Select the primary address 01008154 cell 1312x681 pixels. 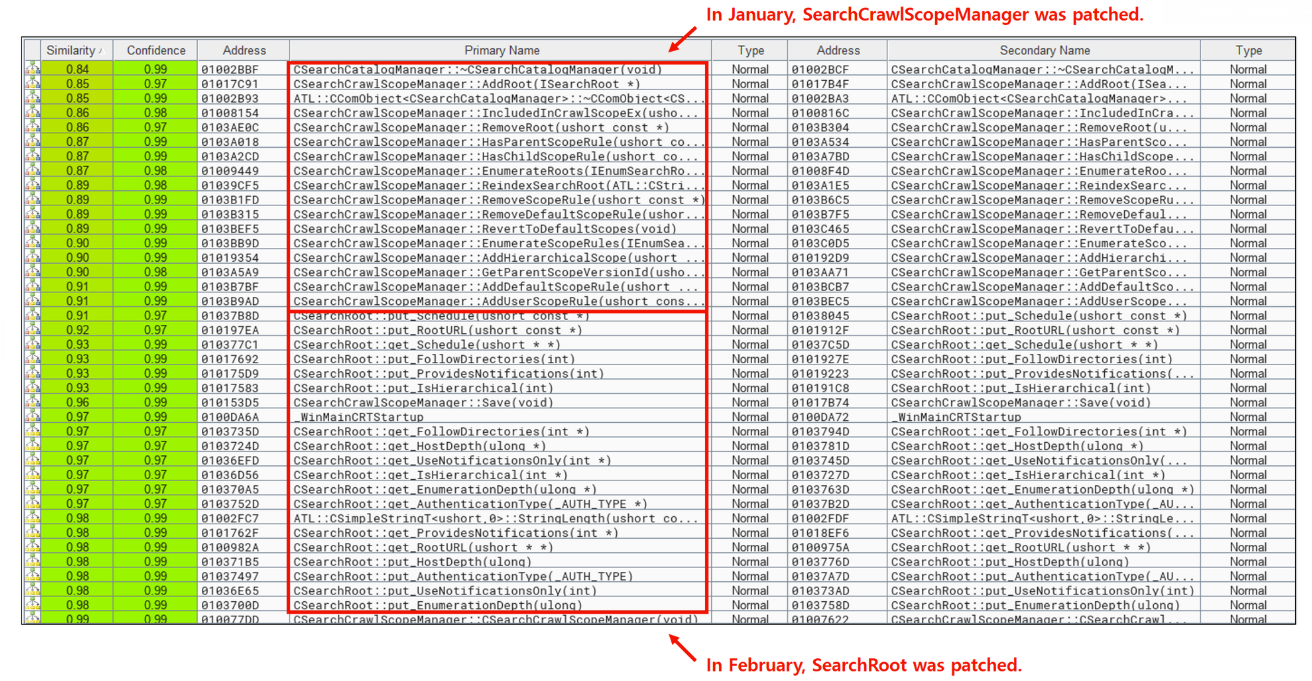pos(231,113)
